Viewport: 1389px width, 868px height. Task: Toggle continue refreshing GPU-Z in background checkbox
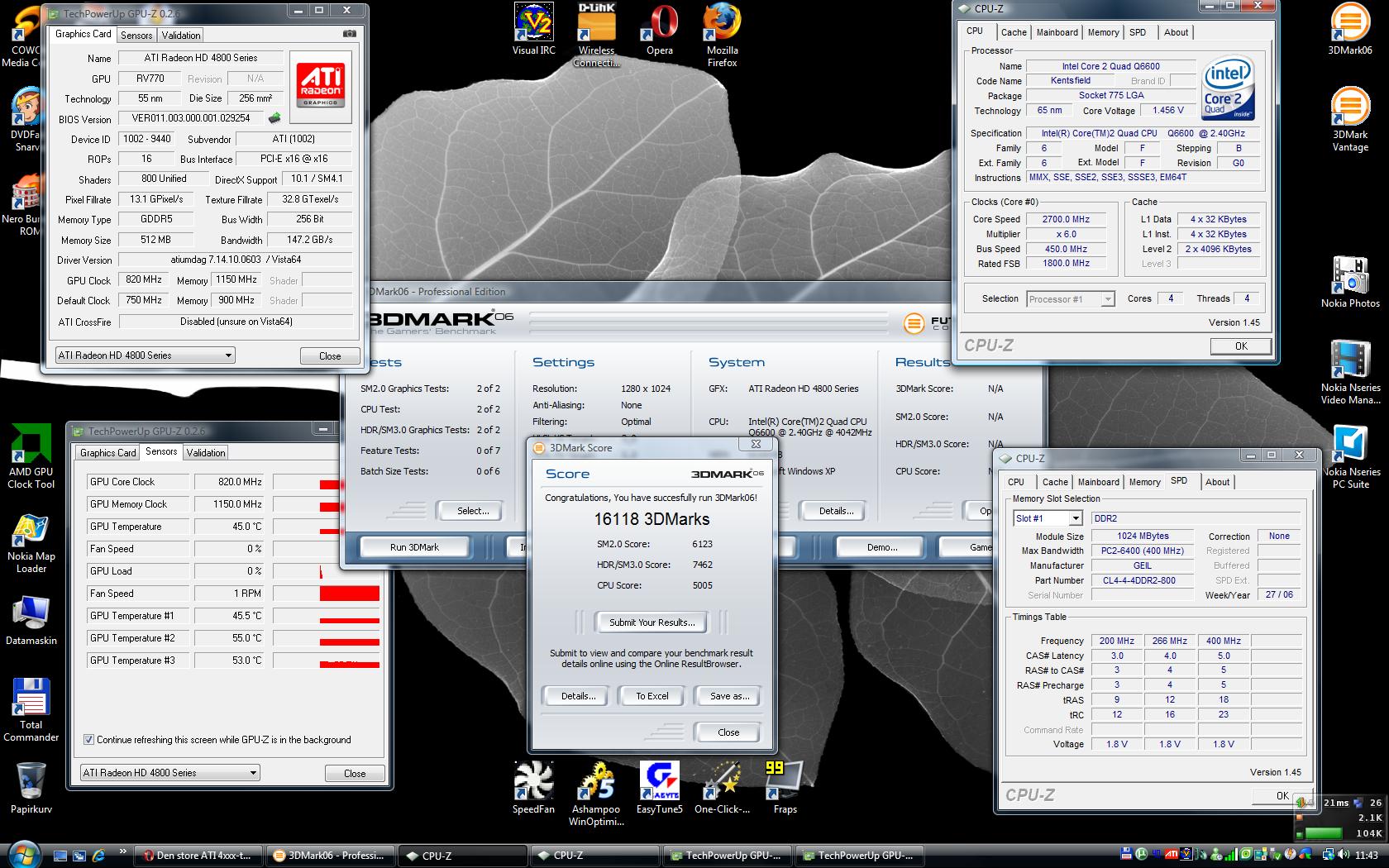(x=88, y=740)
